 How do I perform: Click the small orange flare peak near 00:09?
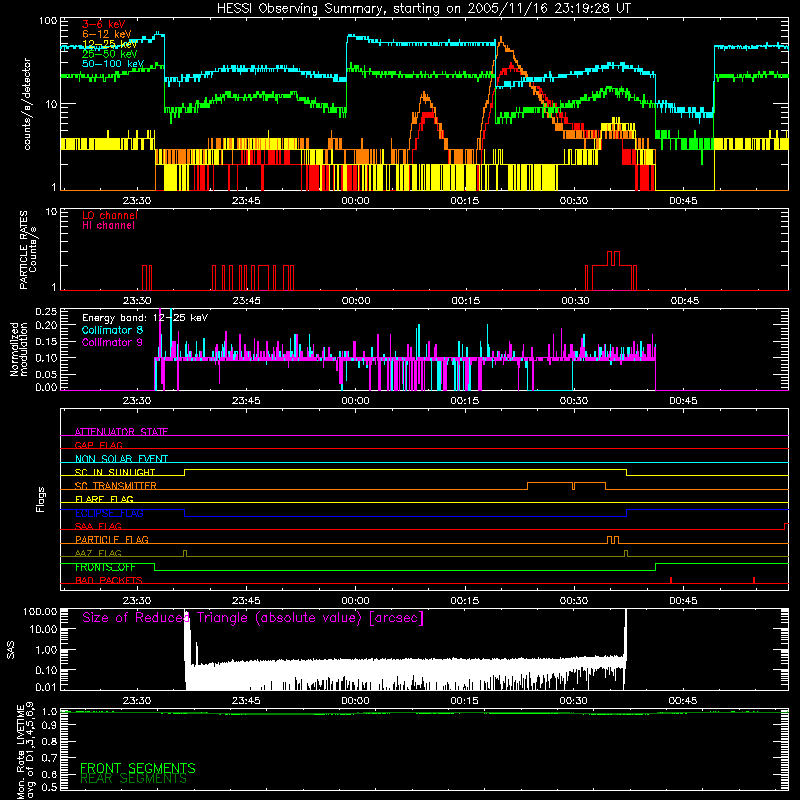click(424, 94)
